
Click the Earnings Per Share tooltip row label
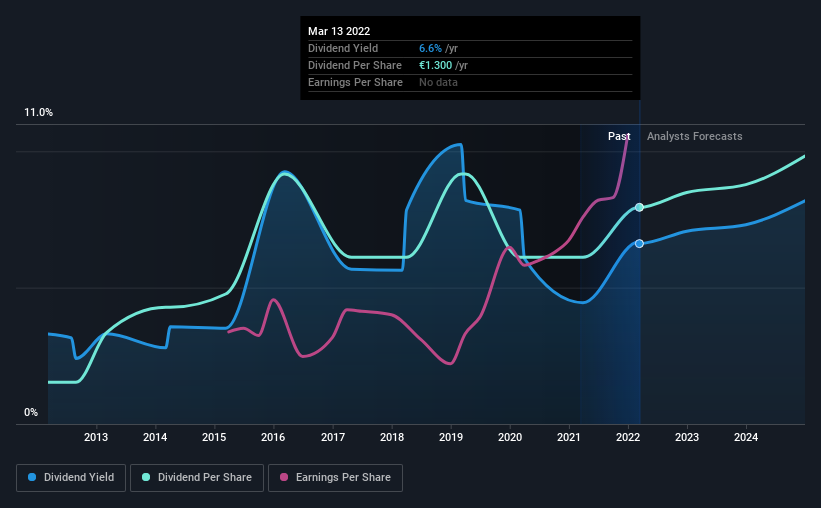355,82
